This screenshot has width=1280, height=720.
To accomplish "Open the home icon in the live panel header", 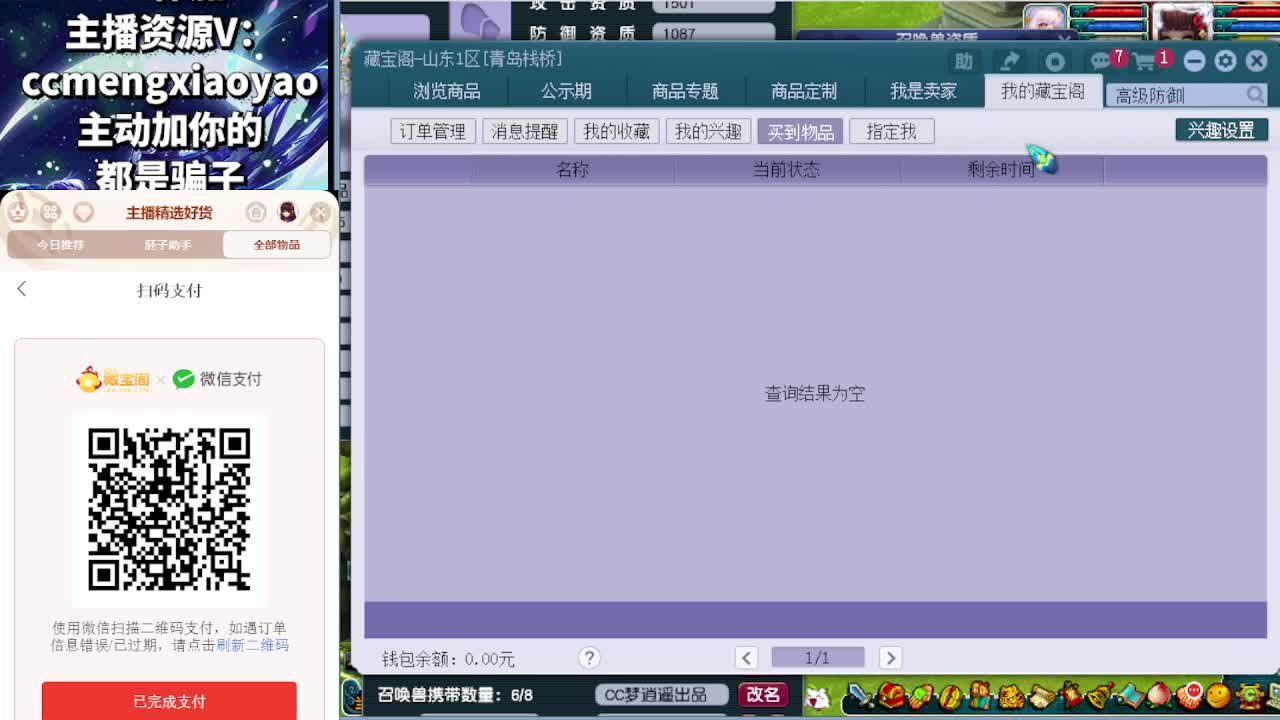I will 256,212.
